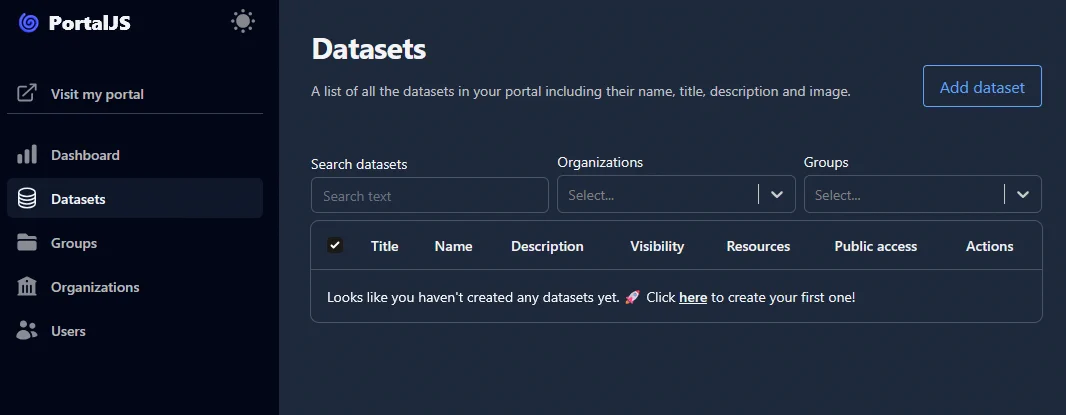Follow the 'here' link to create a dataset
This screenshot has height=415, width=1066.
693,297
